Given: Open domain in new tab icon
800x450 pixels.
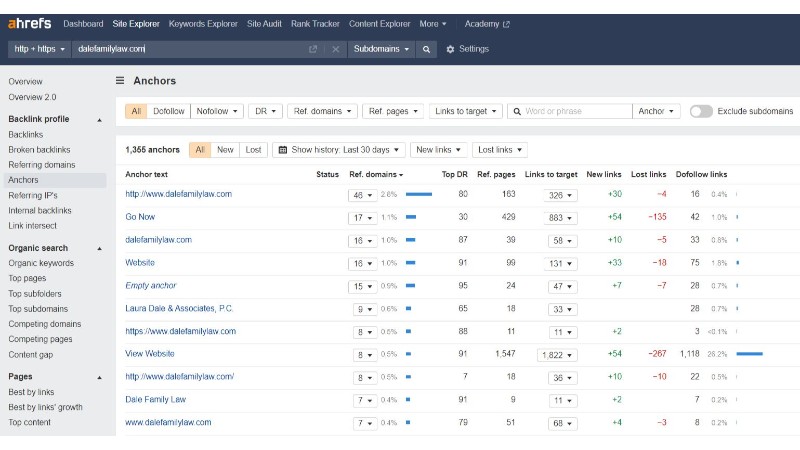Looking at the screenshot, I should (x=313, y=49).
